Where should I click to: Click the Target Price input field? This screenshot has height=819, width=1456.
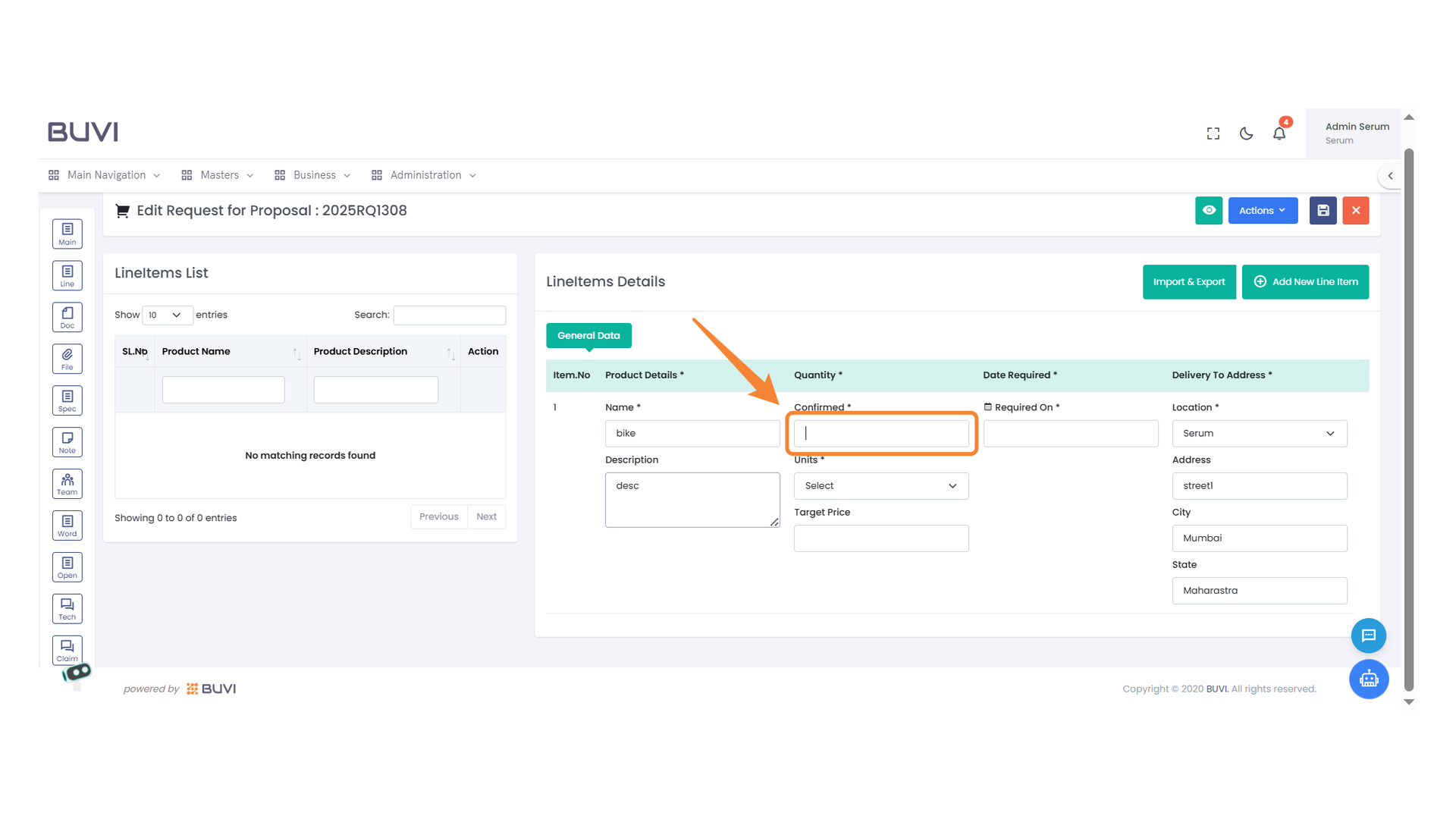tap(880, 538)
